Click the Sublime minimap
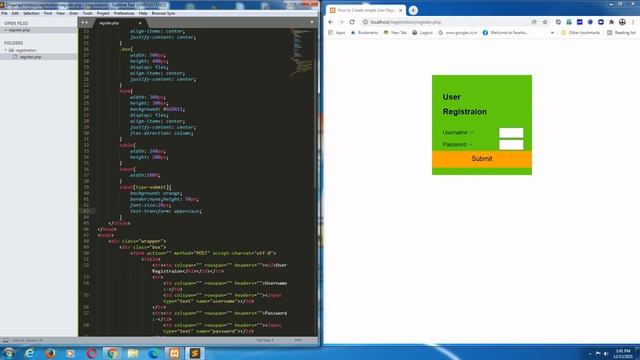Screen dimensions: 640x360 point(303,53)
